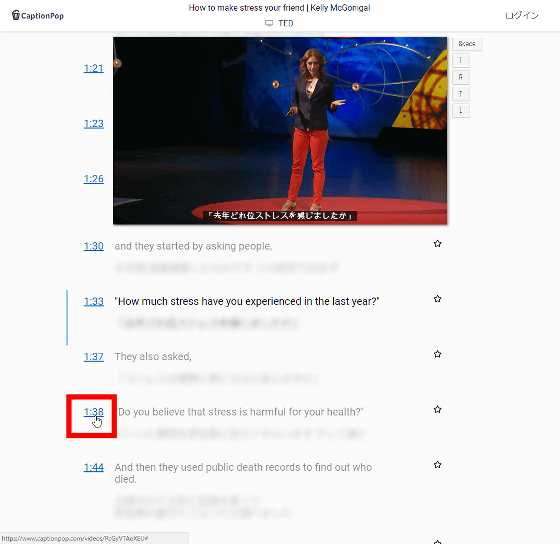Star the 'They also asked' caption

(x=438, y=354)
